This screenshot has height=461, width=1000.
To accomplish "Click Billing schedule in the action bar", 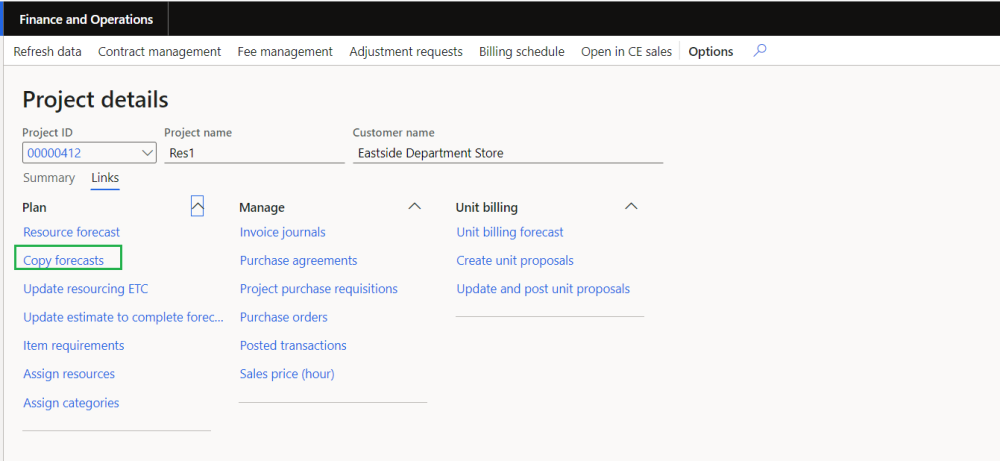I will point(522,51).
